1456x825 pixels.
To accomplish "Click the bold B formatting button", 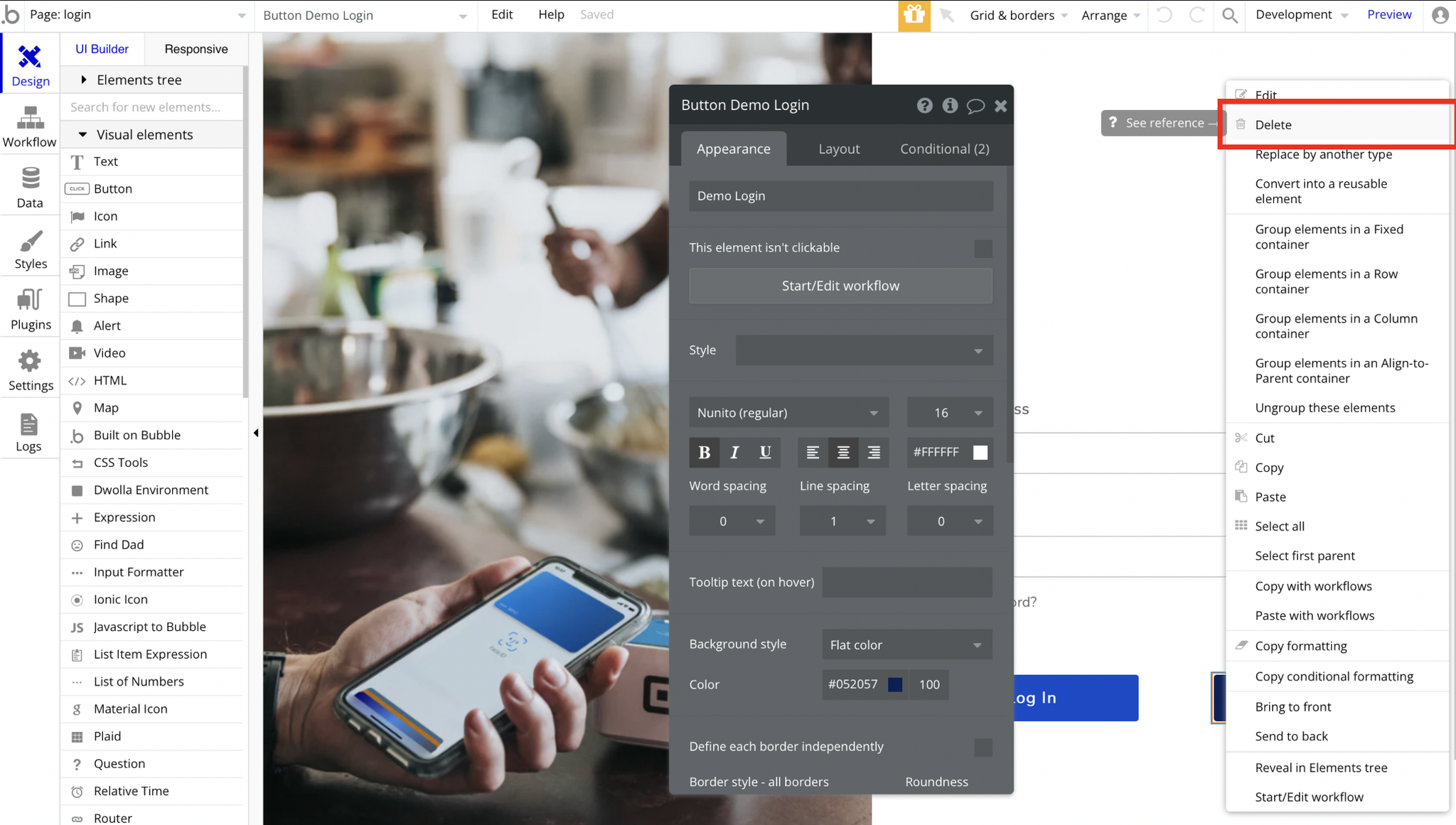I will pyautogui.click(x=703, y=452).
